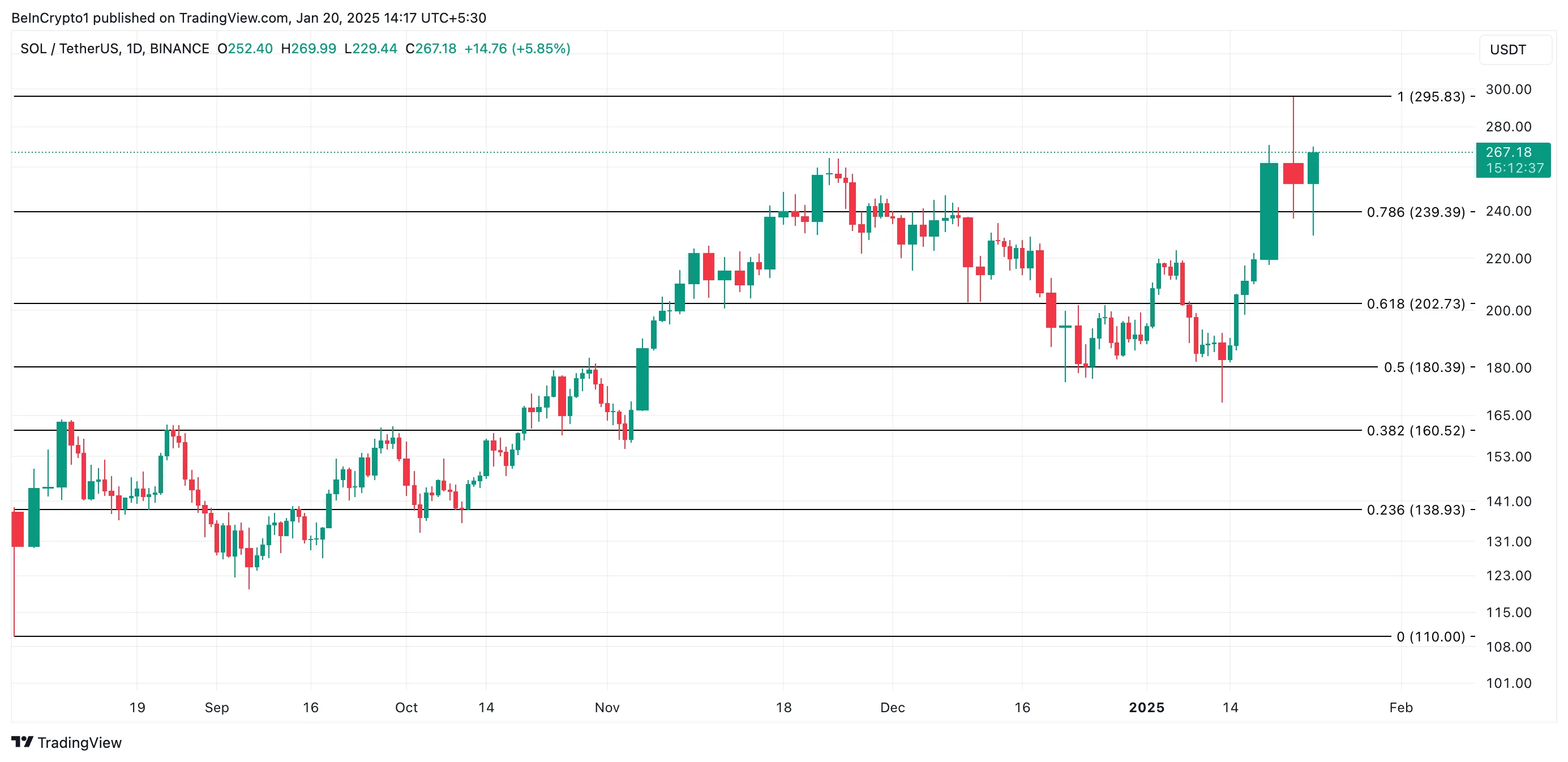Select the 0.786 (239.39) Fibonacci label
The width and height of the screenshot is (1568, 762).
tap(1416, 212)
